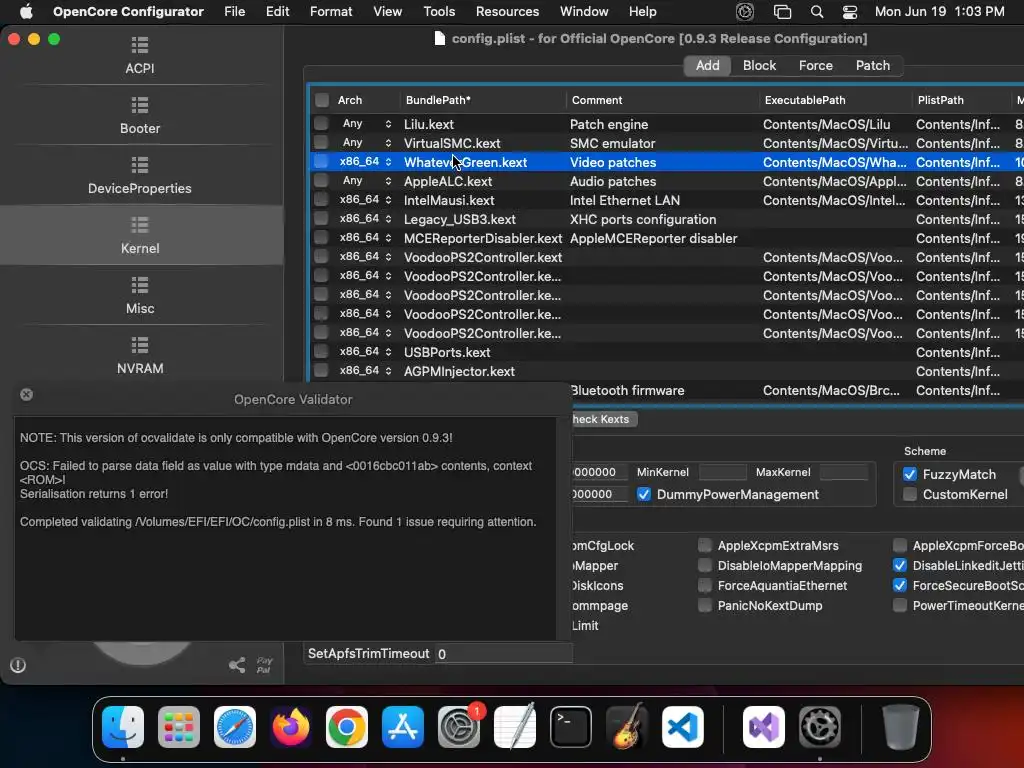The width and height of the screenshot is (1024, 768).
Task: Open System Settings with notification badge
Action: tap(459, 727)
